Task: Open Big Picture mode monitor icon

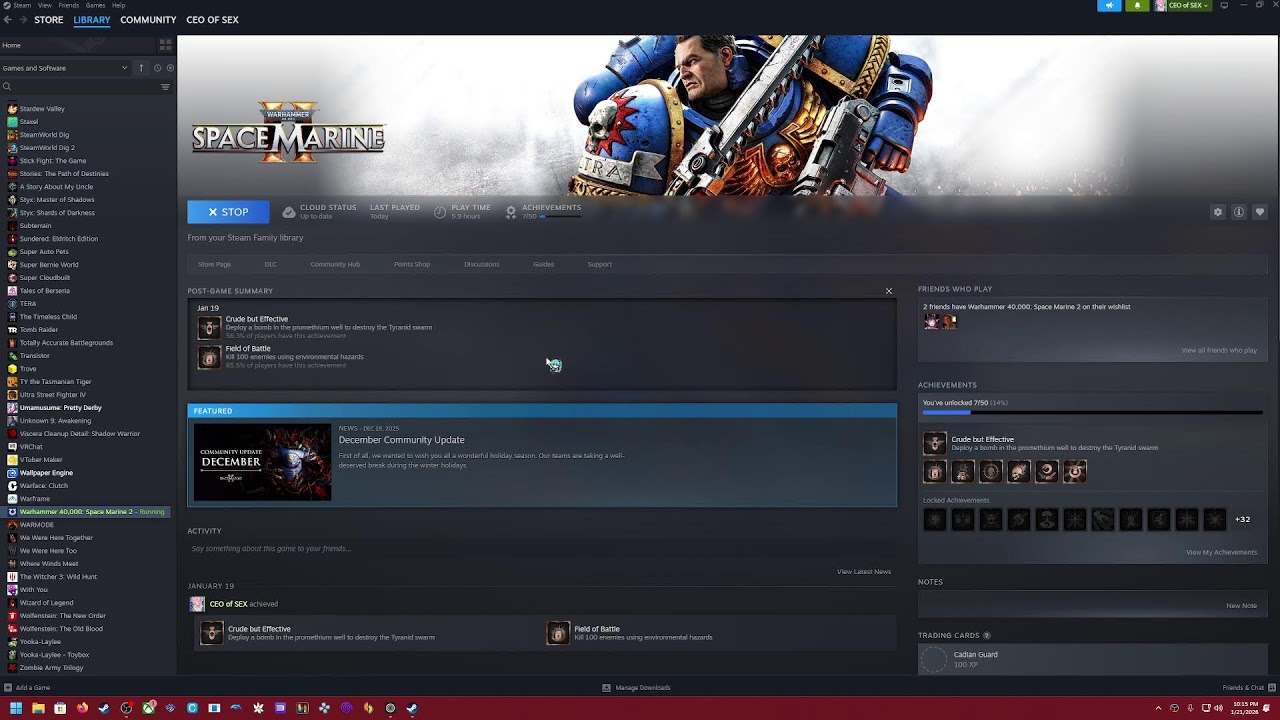Action: [1224, 5]
